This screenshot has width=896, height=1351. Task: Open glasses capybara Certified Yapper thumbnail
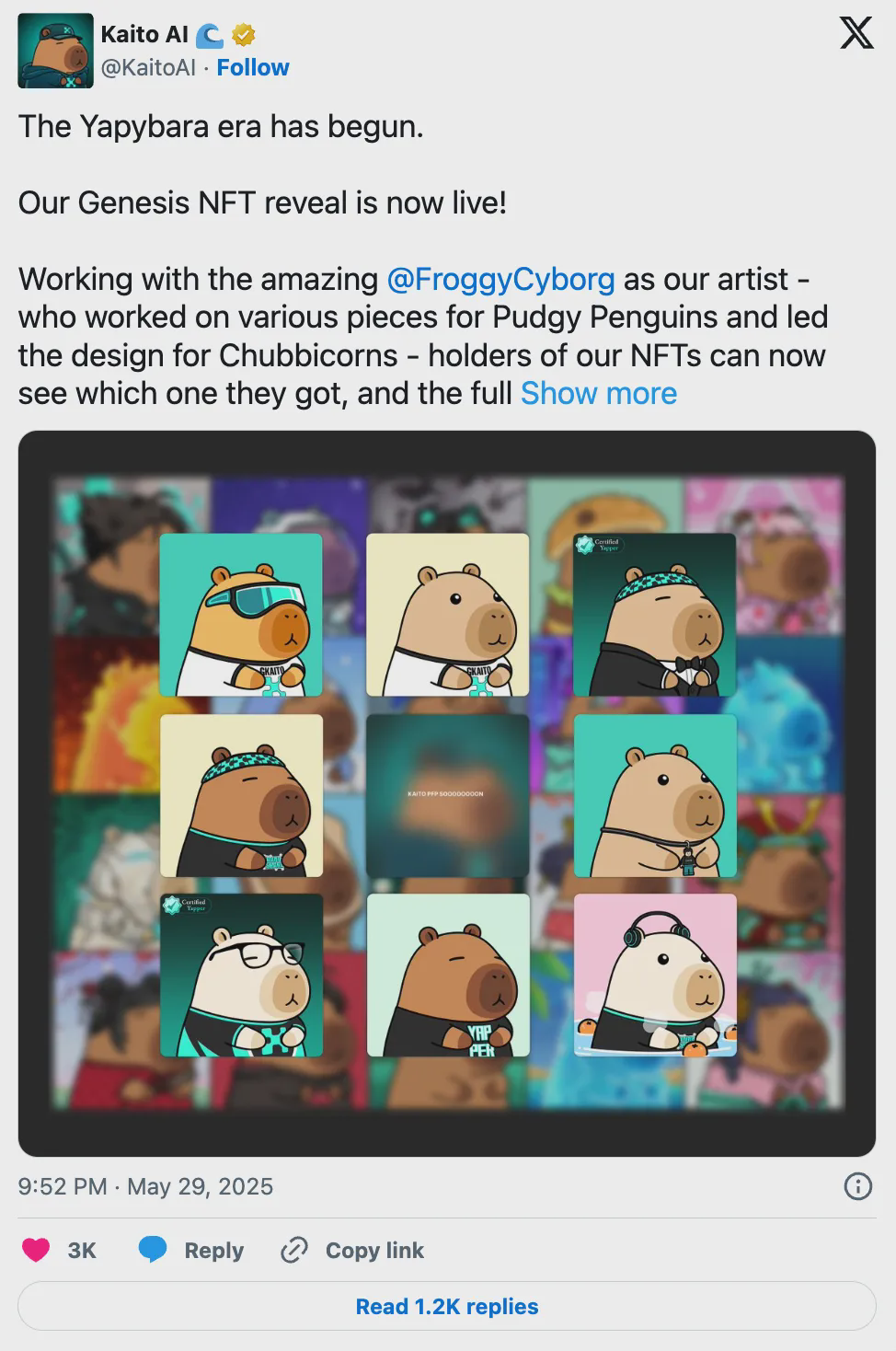pyautogui.click(x=241, y=976)
